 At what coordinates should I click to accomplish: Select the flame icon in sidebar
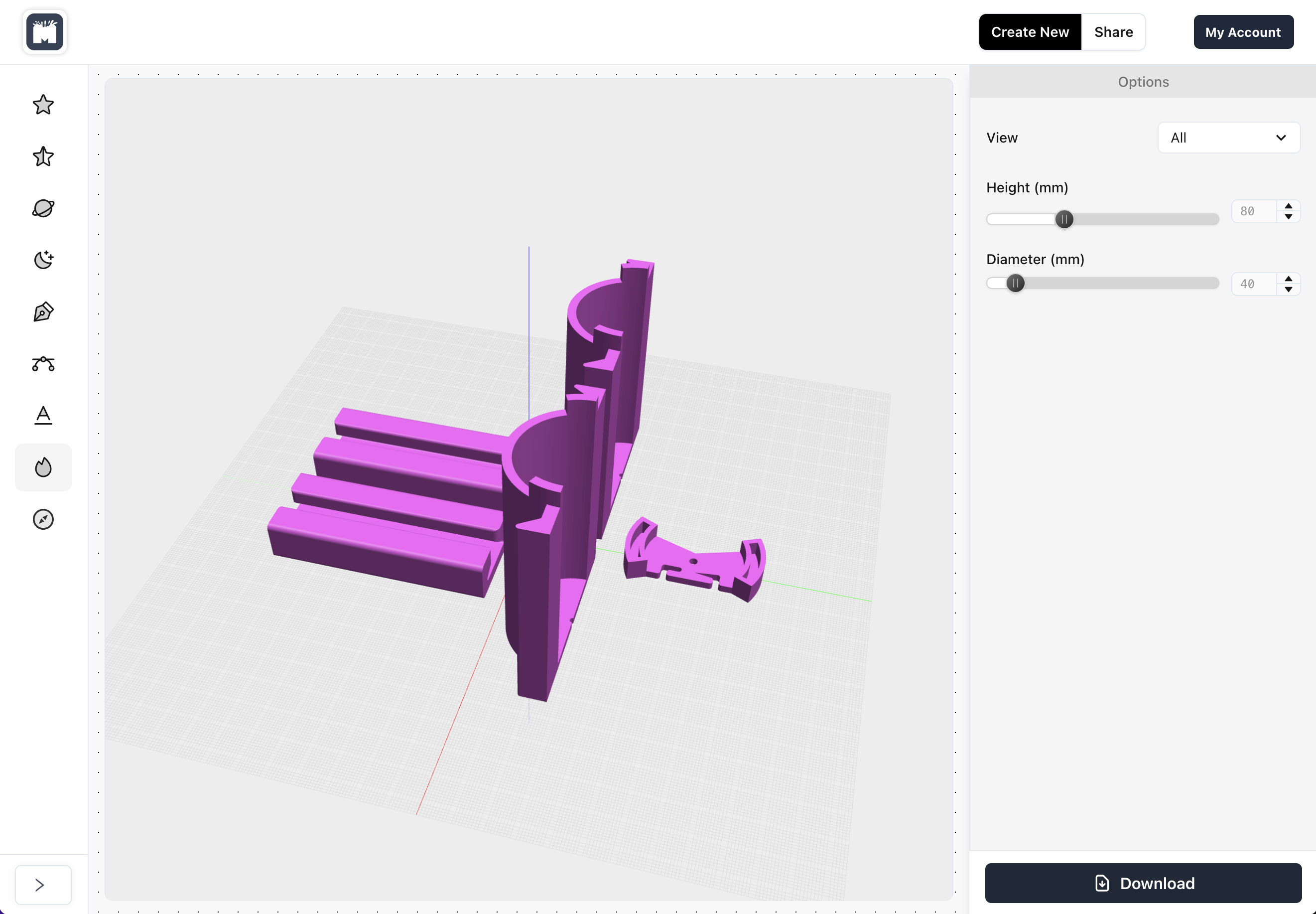[x=43, y=467]
